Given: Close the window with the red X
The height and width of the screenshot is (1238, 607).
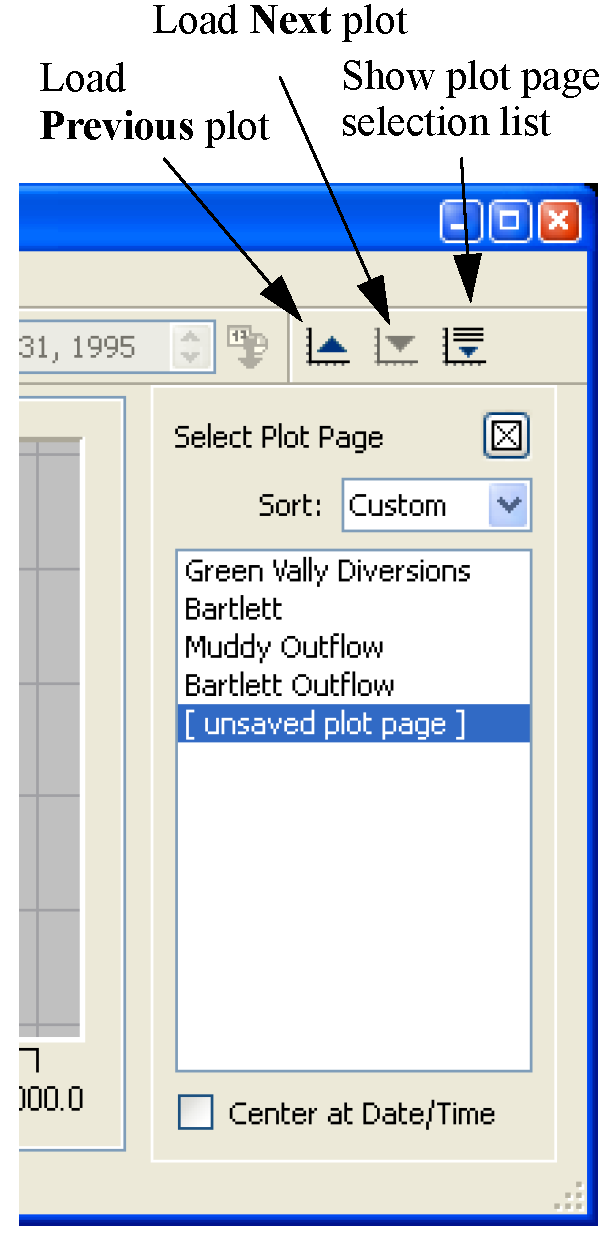Looking at the screenshot, I should tap(559, 222).
